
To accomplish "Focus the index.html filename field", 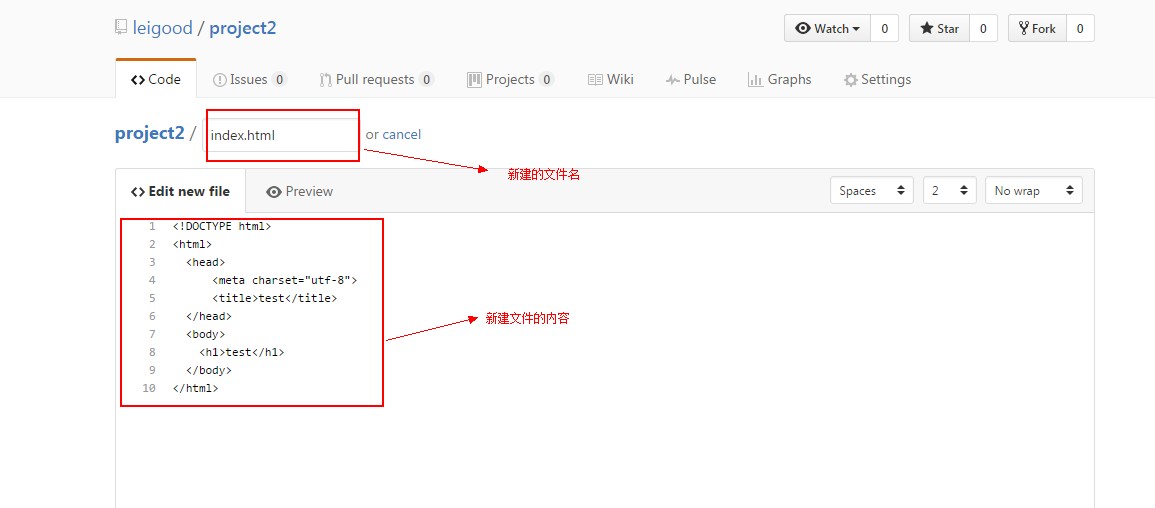I will [x=281, y=135].
